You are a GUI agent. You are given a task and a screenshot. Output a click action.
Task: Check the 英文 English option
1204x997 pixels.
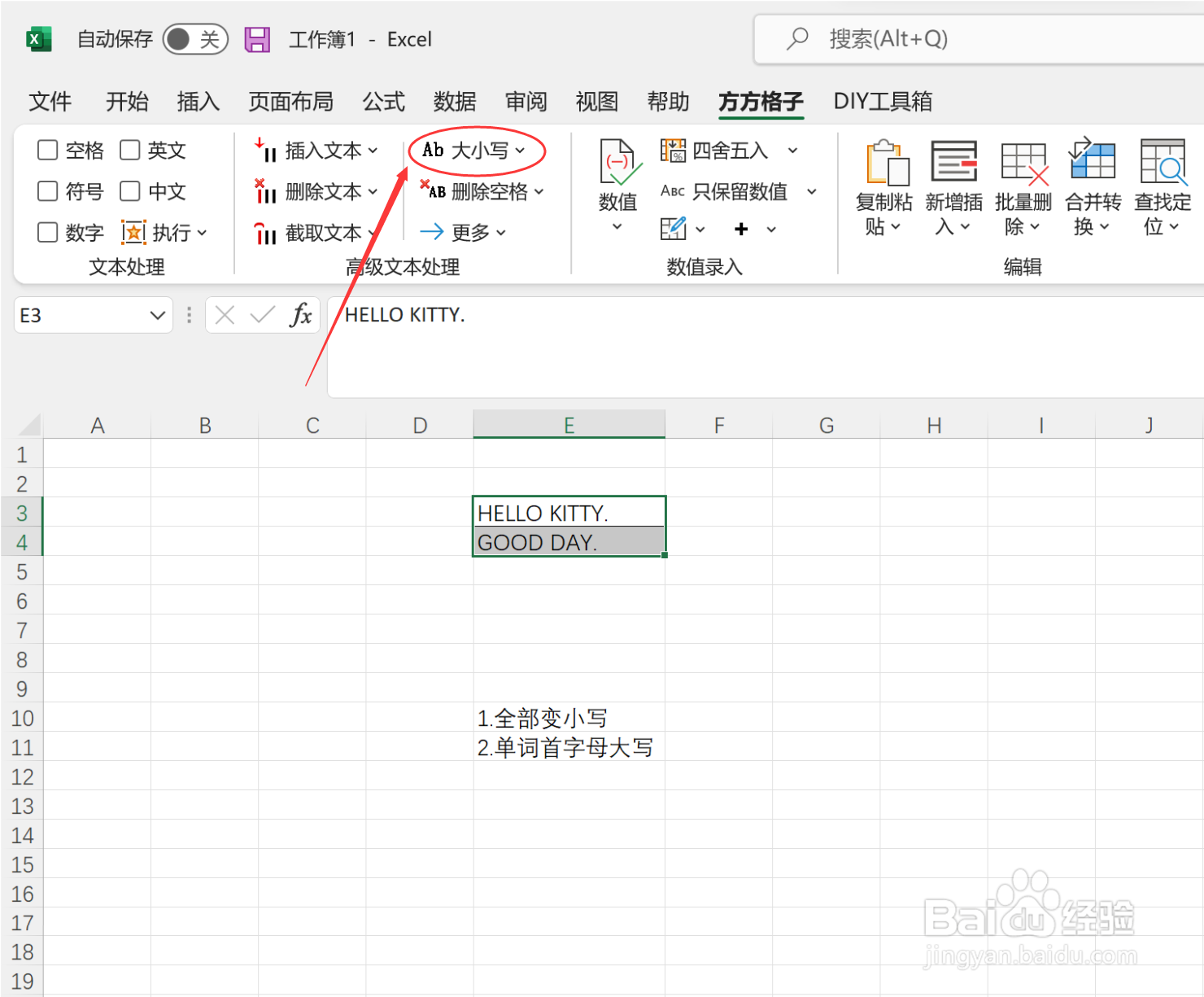(130, 150)
